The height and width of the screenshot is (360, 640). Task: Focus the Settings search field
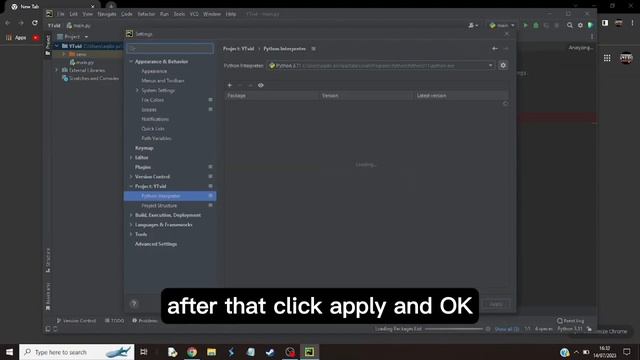[x=170, y=49]
